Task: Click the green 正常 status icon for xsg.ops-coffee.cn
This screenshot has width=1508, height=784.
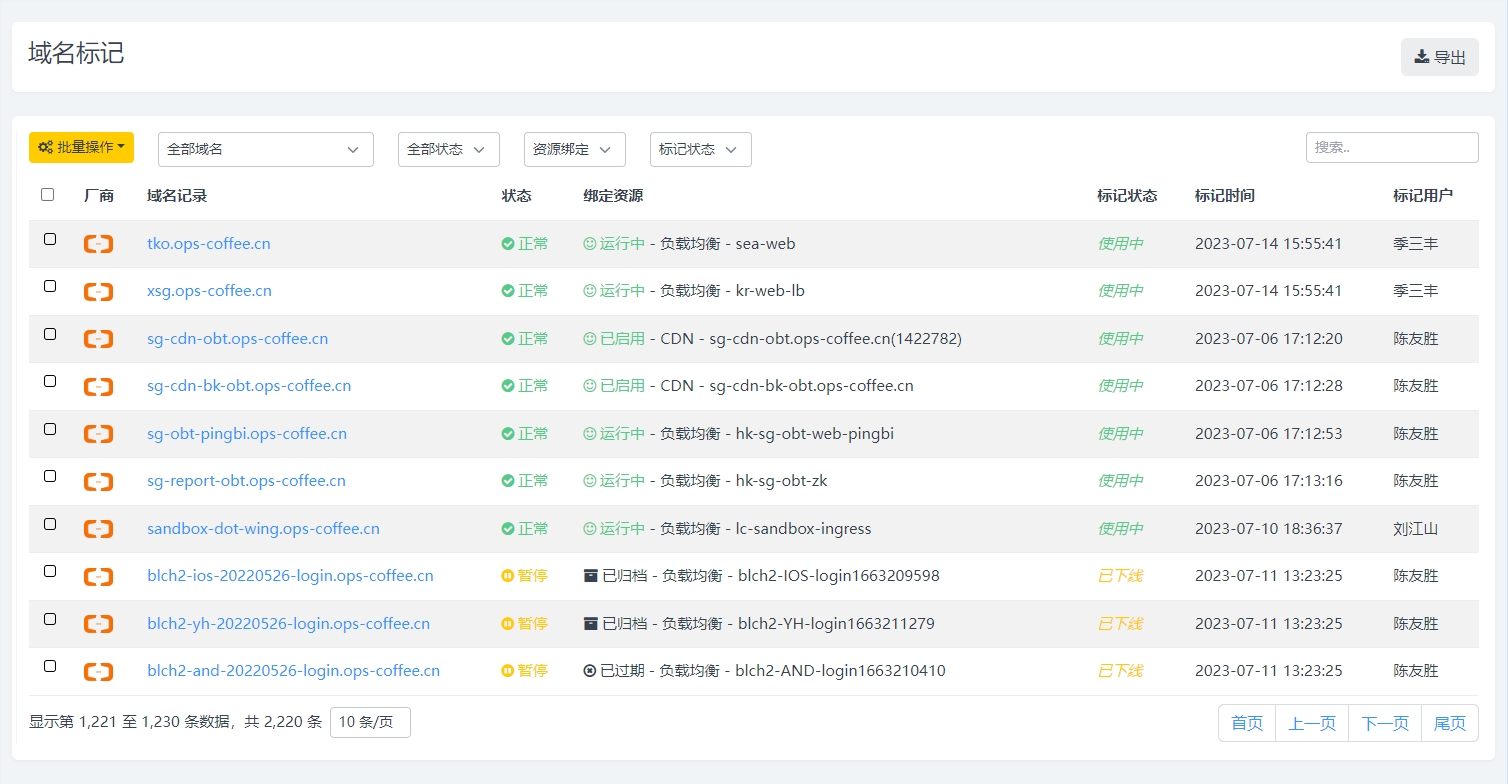Action: tap(508, 291)
